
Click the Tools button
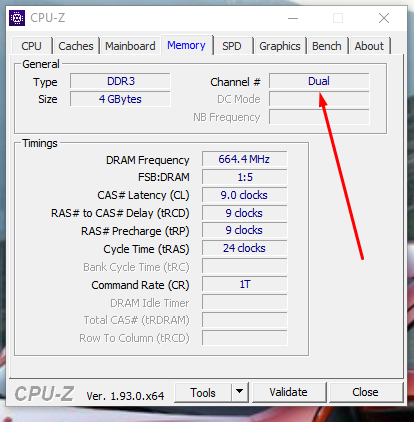click(203, 392)
